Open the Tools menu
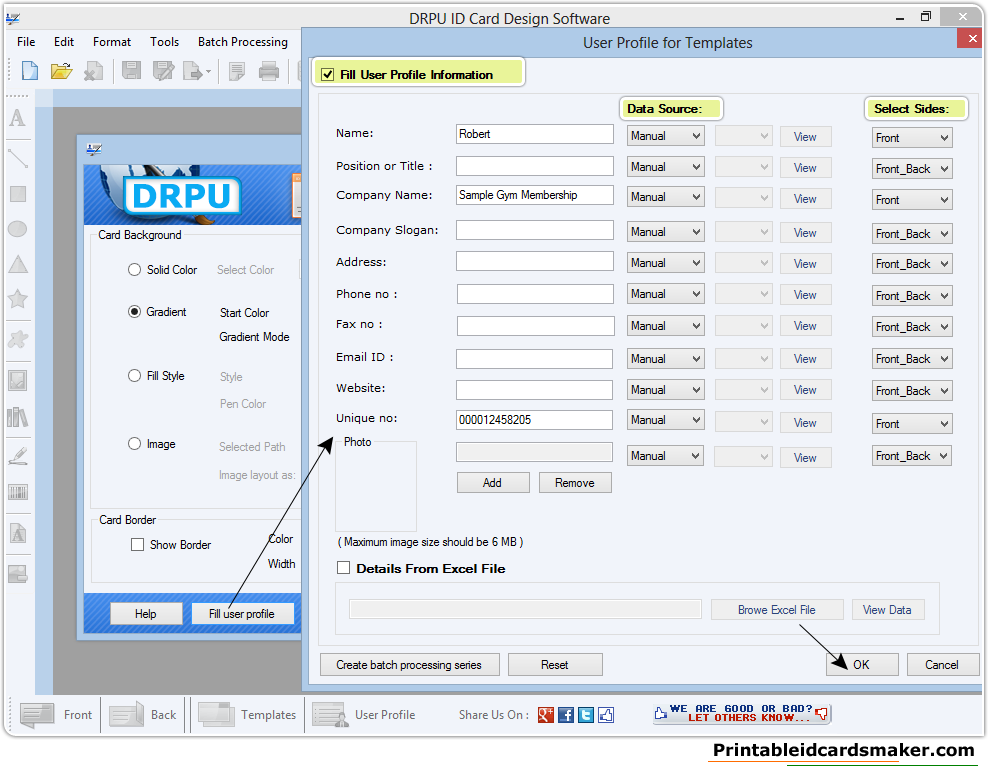Viewport: 988px width, 766px height. click(x=164, y=42)
